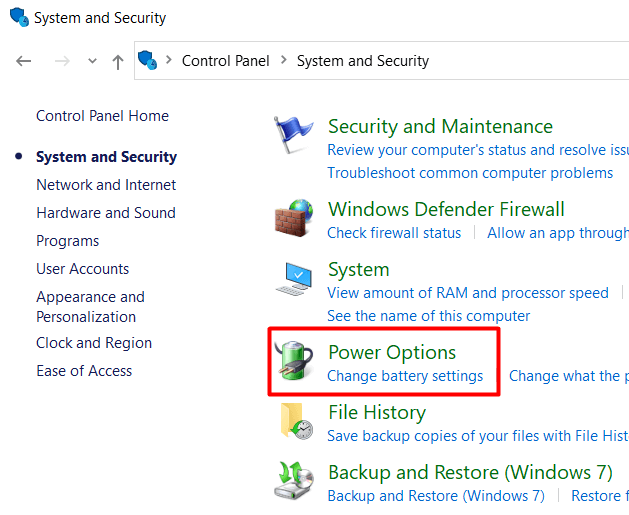Open the recent locations dropdown arrow
Image resolution: width=629 pixels, height=515 pixels.
pos(93,61)
